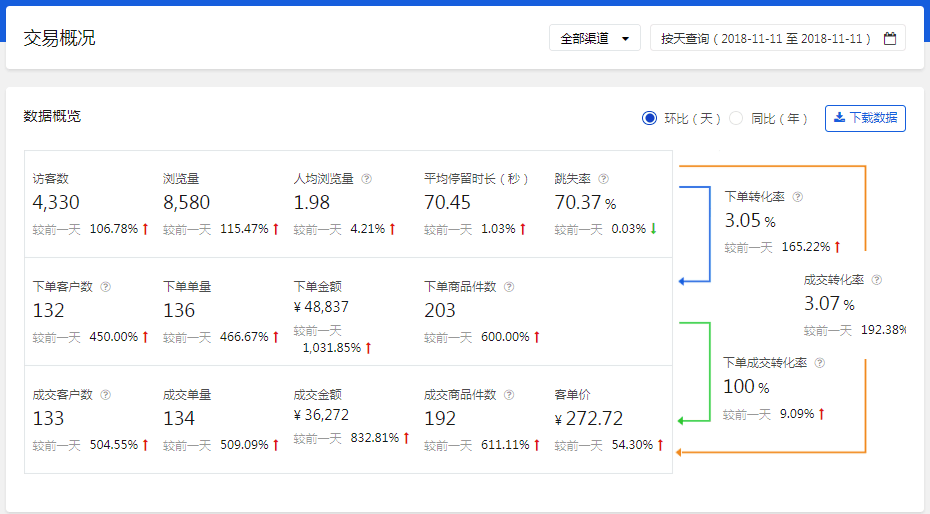Viewport: 930px width, 514px height.
Task: Select the 同比（年）radio option
Action: [x=736, y=118]
